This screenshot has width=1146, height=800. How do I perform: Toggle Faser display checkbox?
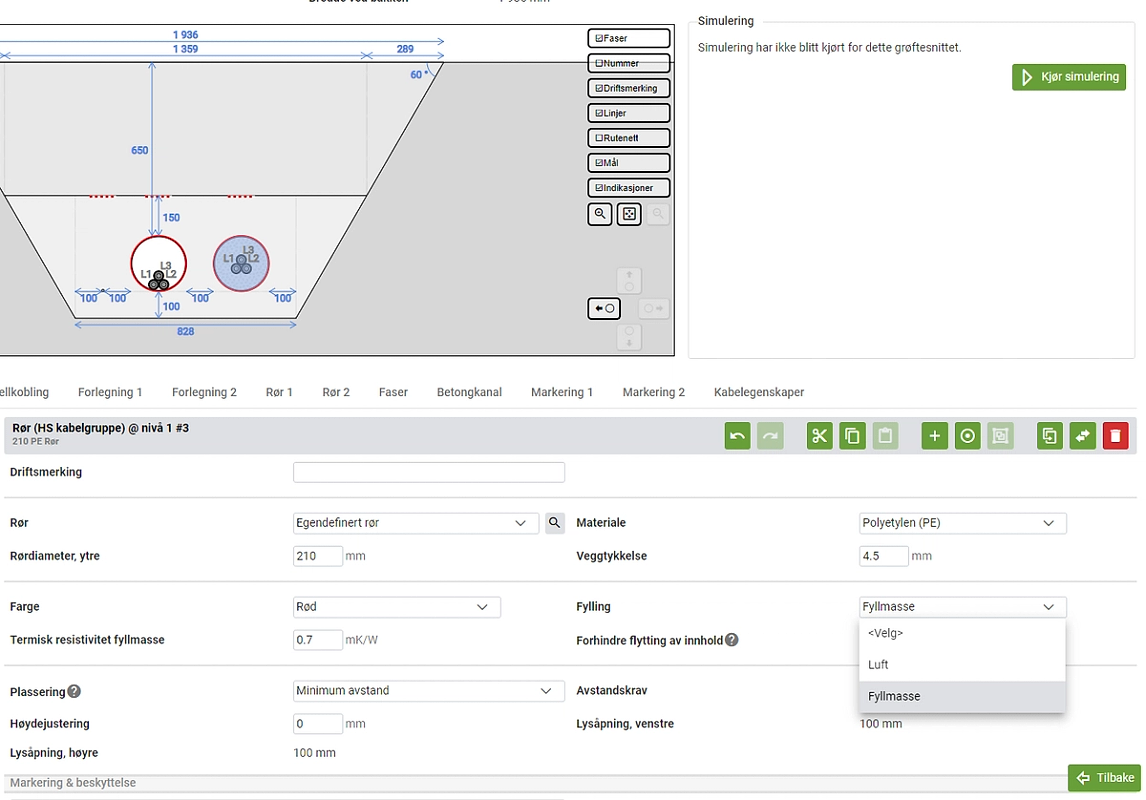[x=629, y=38]
